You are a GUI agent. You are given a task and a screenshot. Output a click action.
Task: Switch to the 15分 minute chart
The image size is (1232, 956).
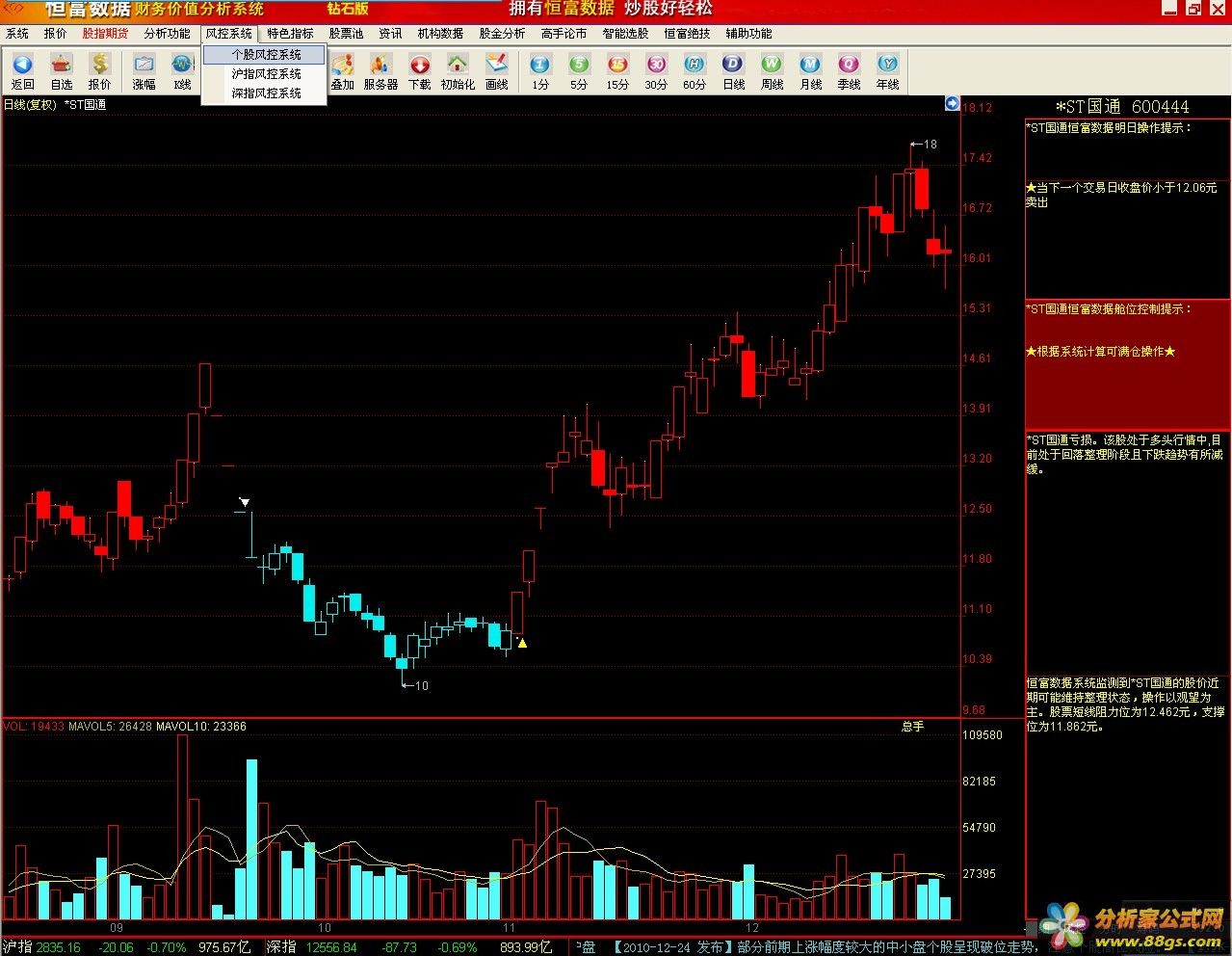click(x=617, y=72)
